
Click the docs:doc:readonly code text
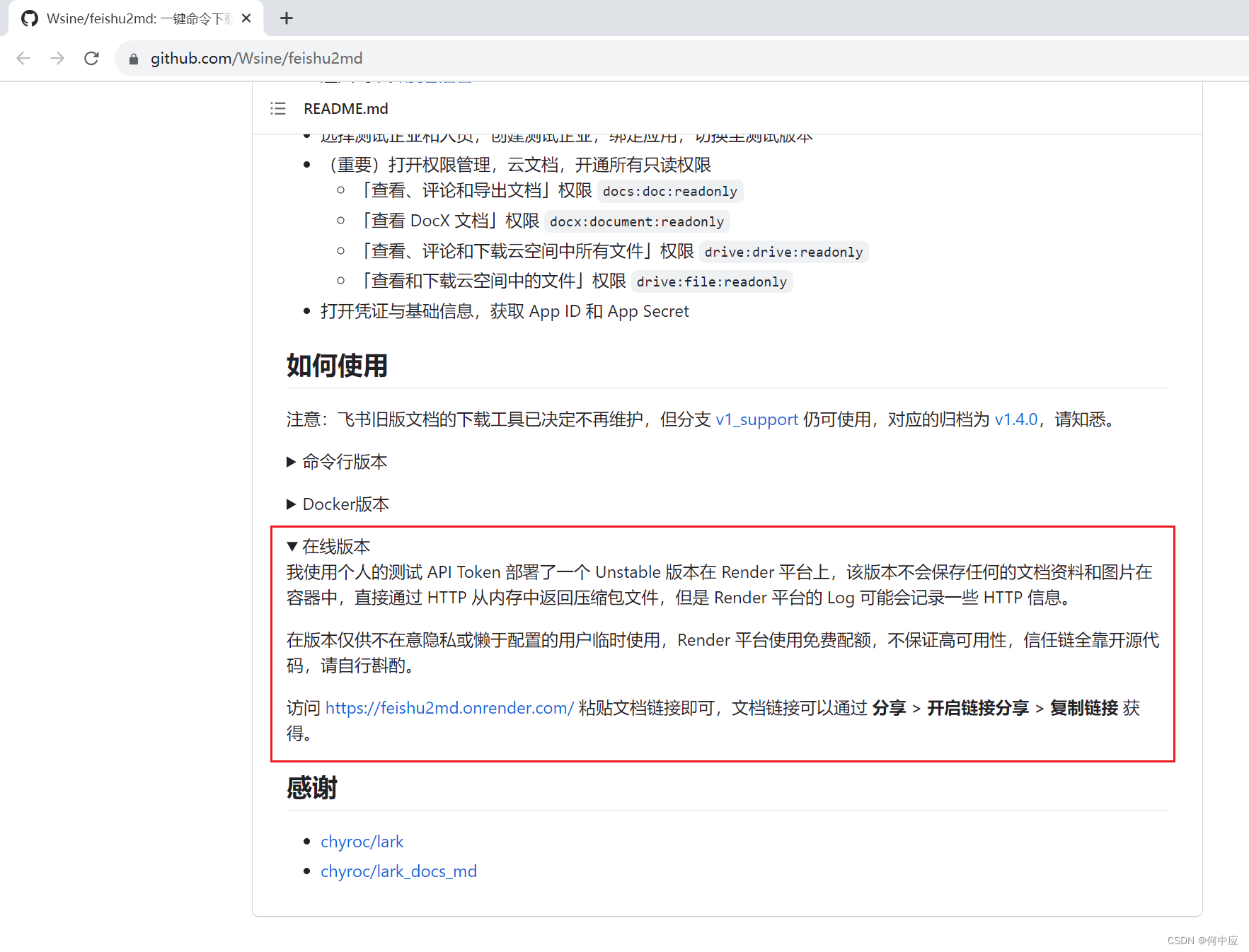coord(669,191)
